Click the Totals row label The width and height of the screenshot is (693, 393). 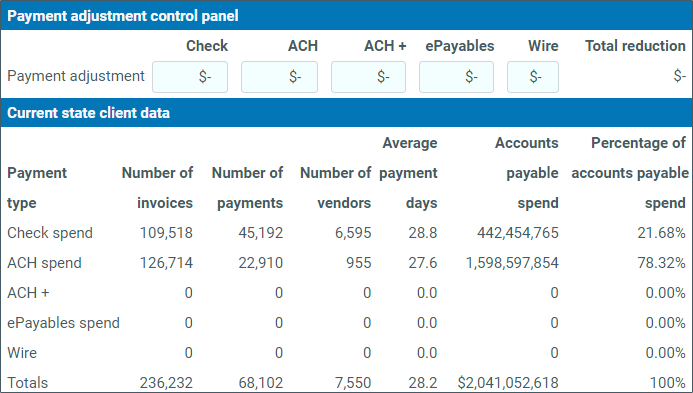tap(27, 382)
